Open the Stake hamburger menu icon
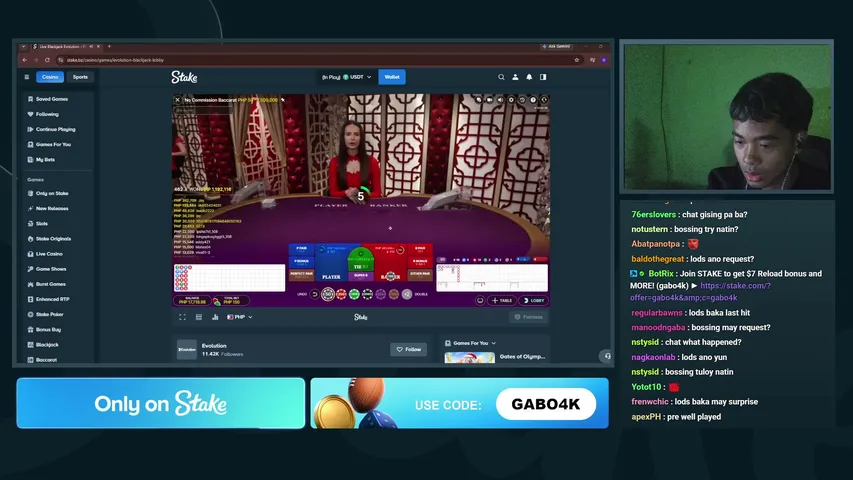 [x=27, y=77]
